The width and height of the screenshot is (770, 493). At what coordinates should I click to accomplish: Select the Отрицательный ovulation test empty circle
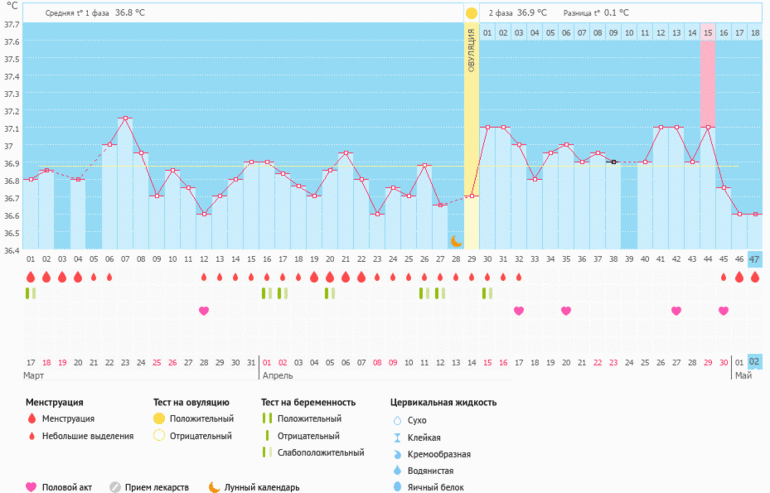158,437
